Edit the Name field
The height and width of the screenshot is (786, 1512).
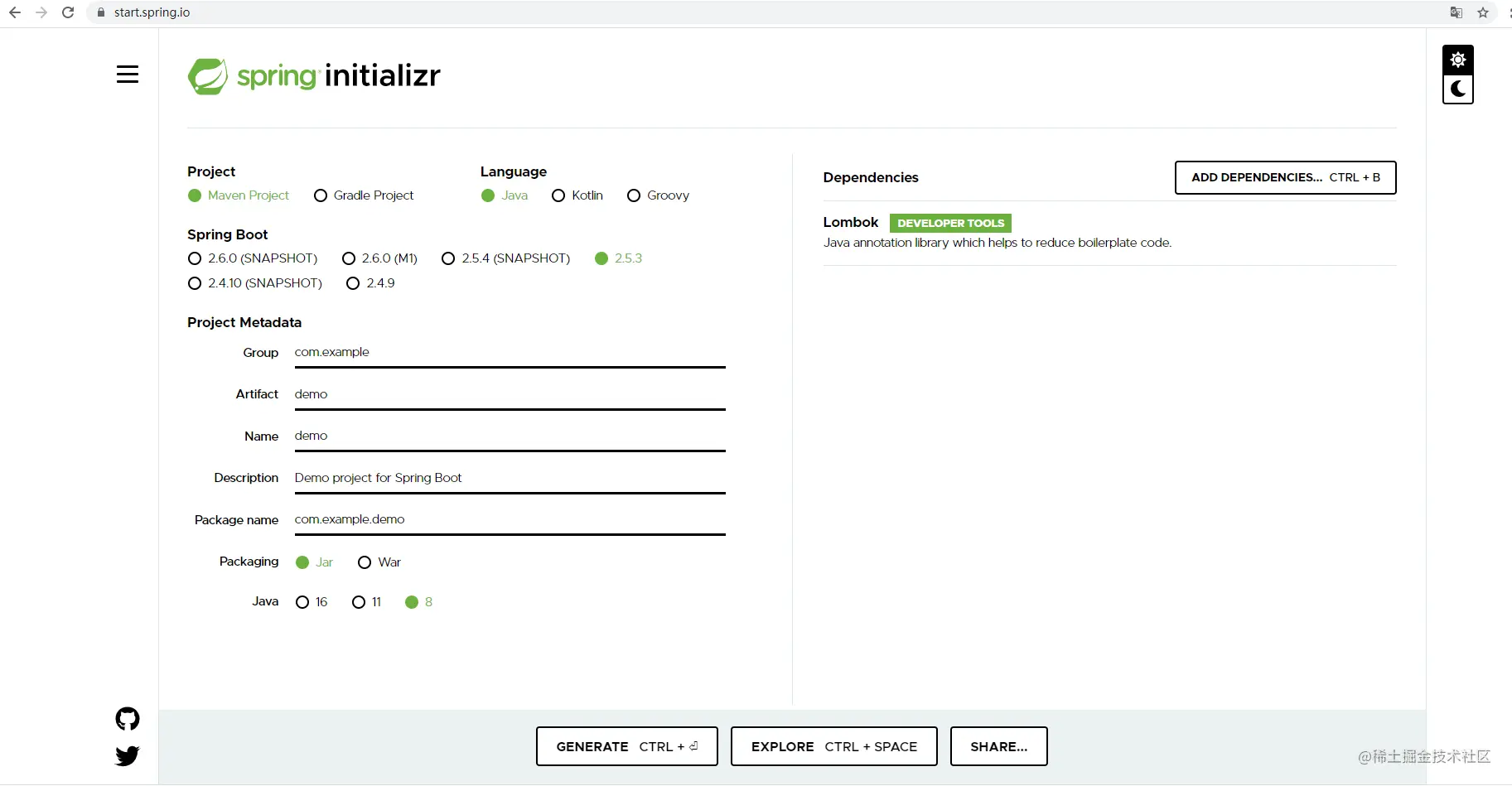tap(510, 436)
